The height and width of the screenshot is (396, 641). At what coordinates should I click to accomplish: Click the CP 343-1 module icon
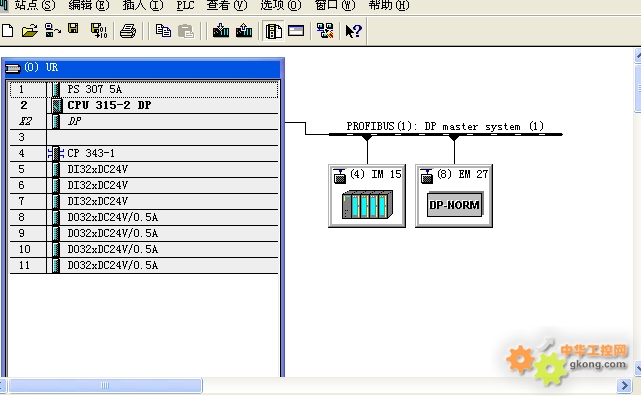click(x=56, y=153)
